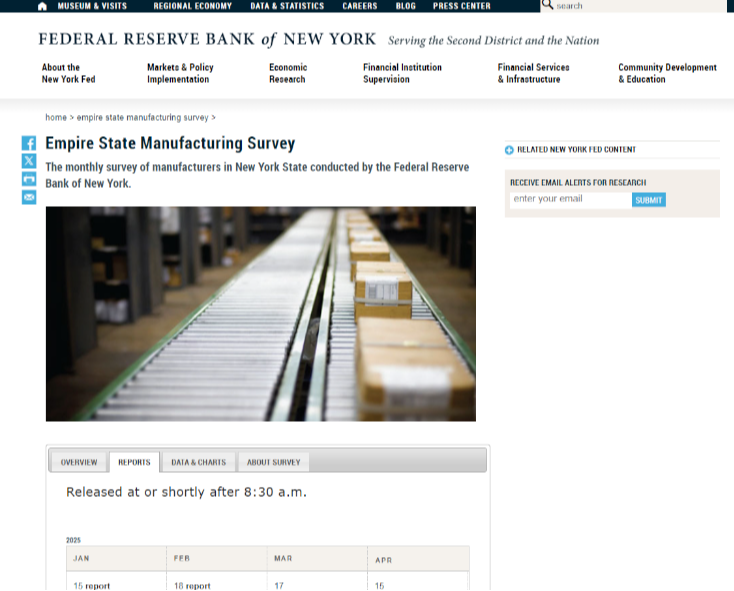Open Data & Statistics menu
This screenshot has width=734, height=591.
[287, 6]
